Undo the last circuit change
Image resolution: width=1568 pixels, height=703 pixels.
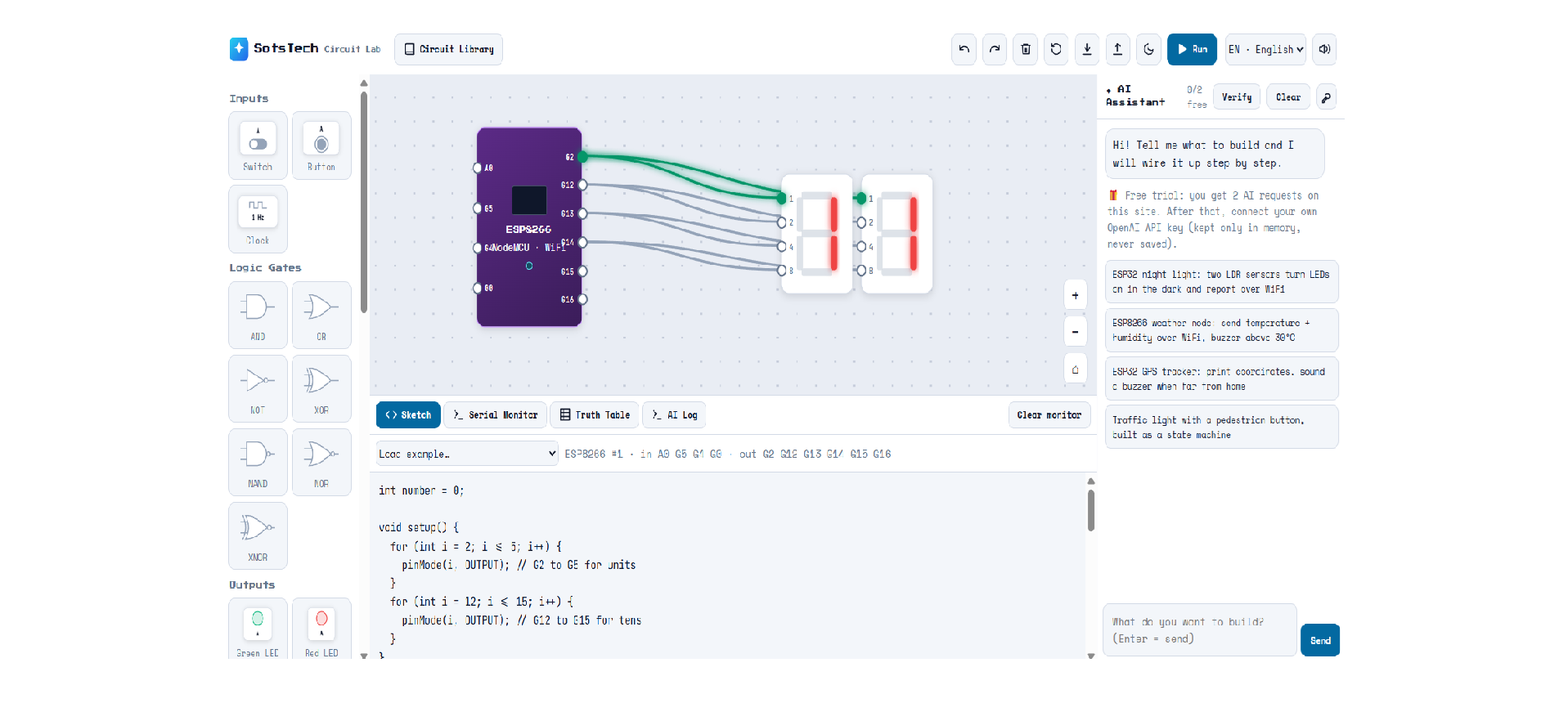tap(964, 49)
